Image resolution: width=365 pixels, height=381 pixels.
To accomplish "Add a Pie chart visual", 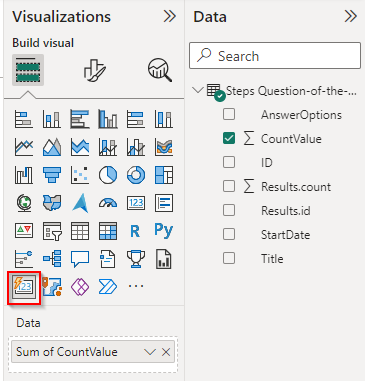I will coord(108,175).
